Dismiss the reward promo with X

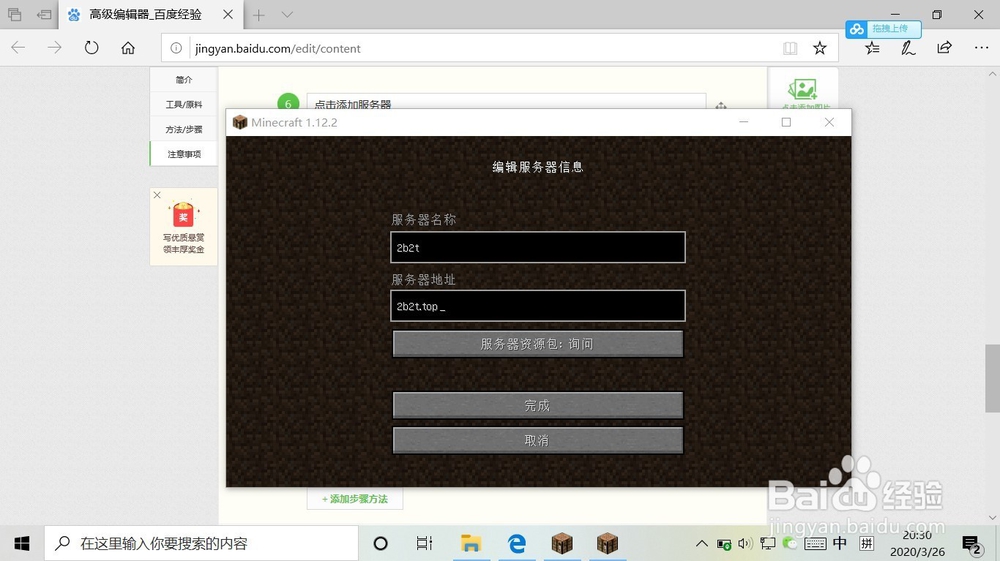pos(157,195)
